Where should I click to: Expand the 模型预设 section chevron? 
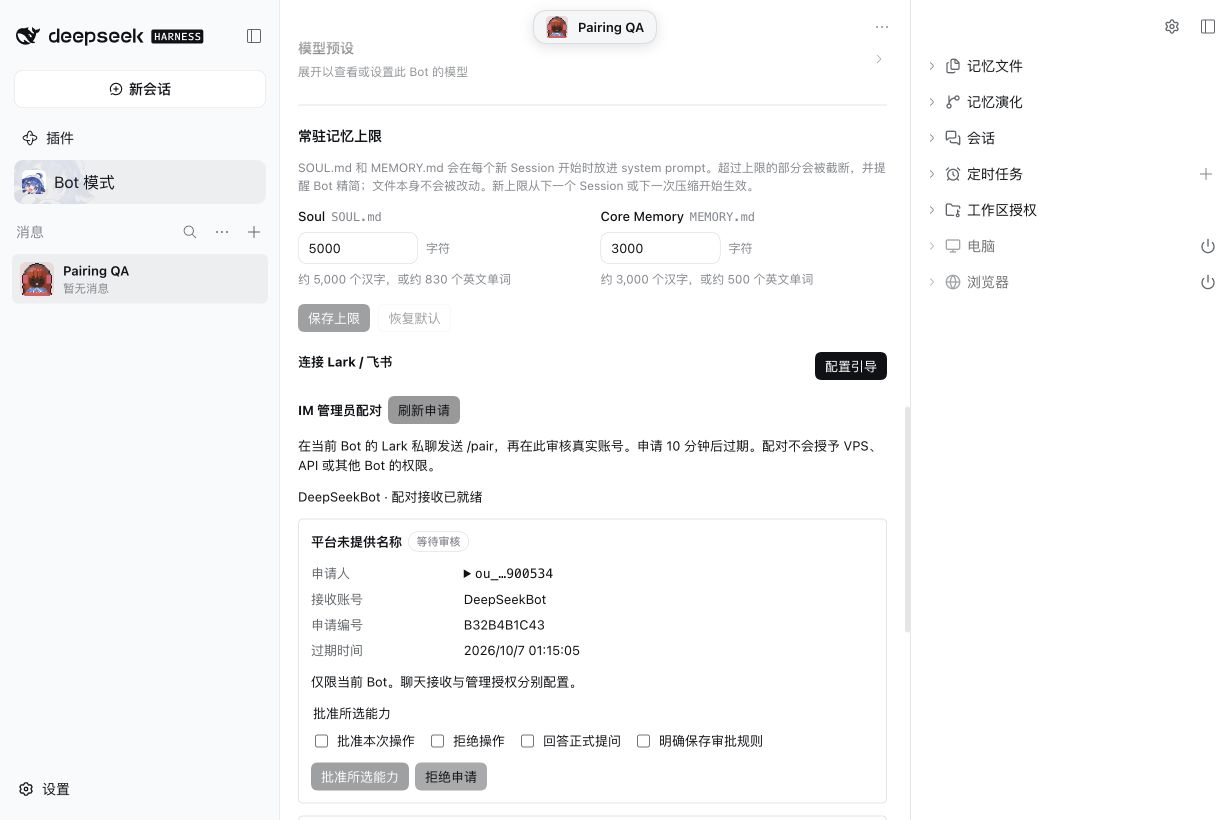click(x=879, y=59)
